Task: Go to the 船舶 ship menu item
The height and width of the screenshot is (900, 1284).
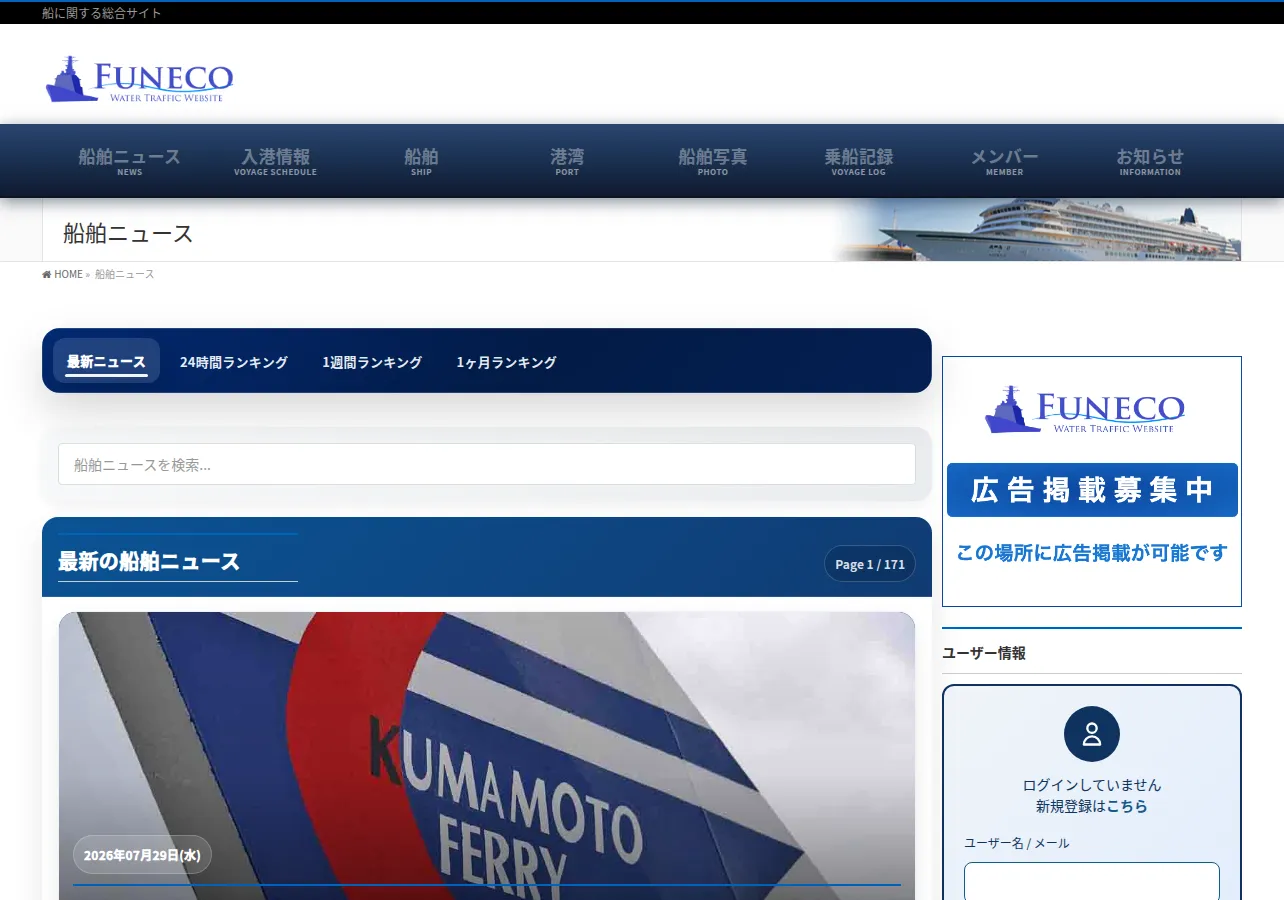Action: click(421, 161)
